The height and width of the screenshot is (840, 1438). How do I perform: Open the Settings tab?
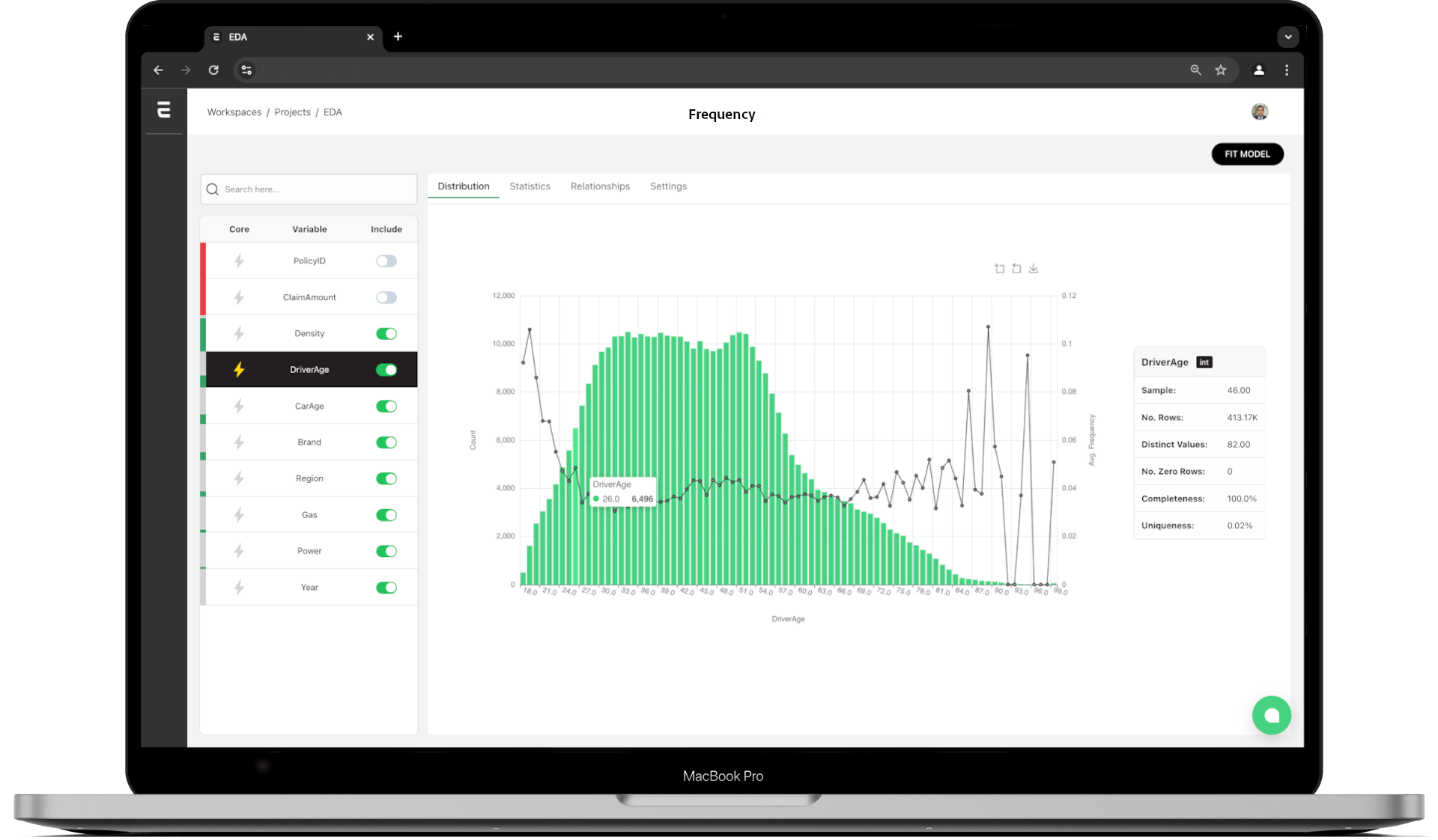[668, 186]
